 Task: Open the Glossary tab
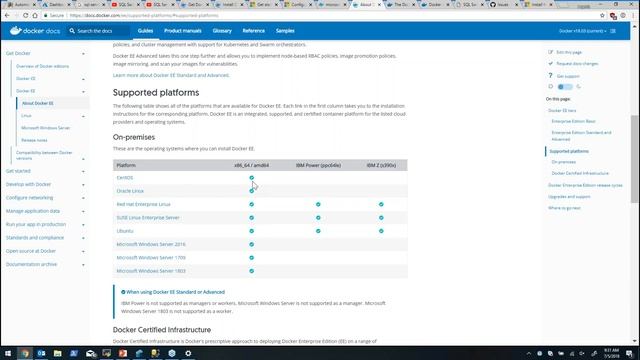pyautogui.click(x=222, y=31)
